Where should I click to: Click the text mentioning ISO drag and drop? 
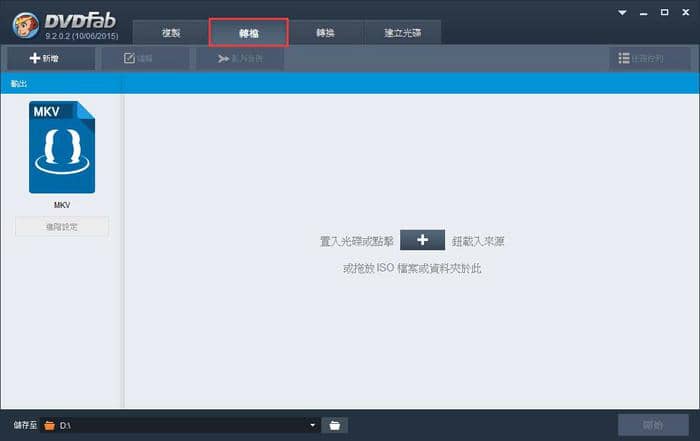pos(412,268)
